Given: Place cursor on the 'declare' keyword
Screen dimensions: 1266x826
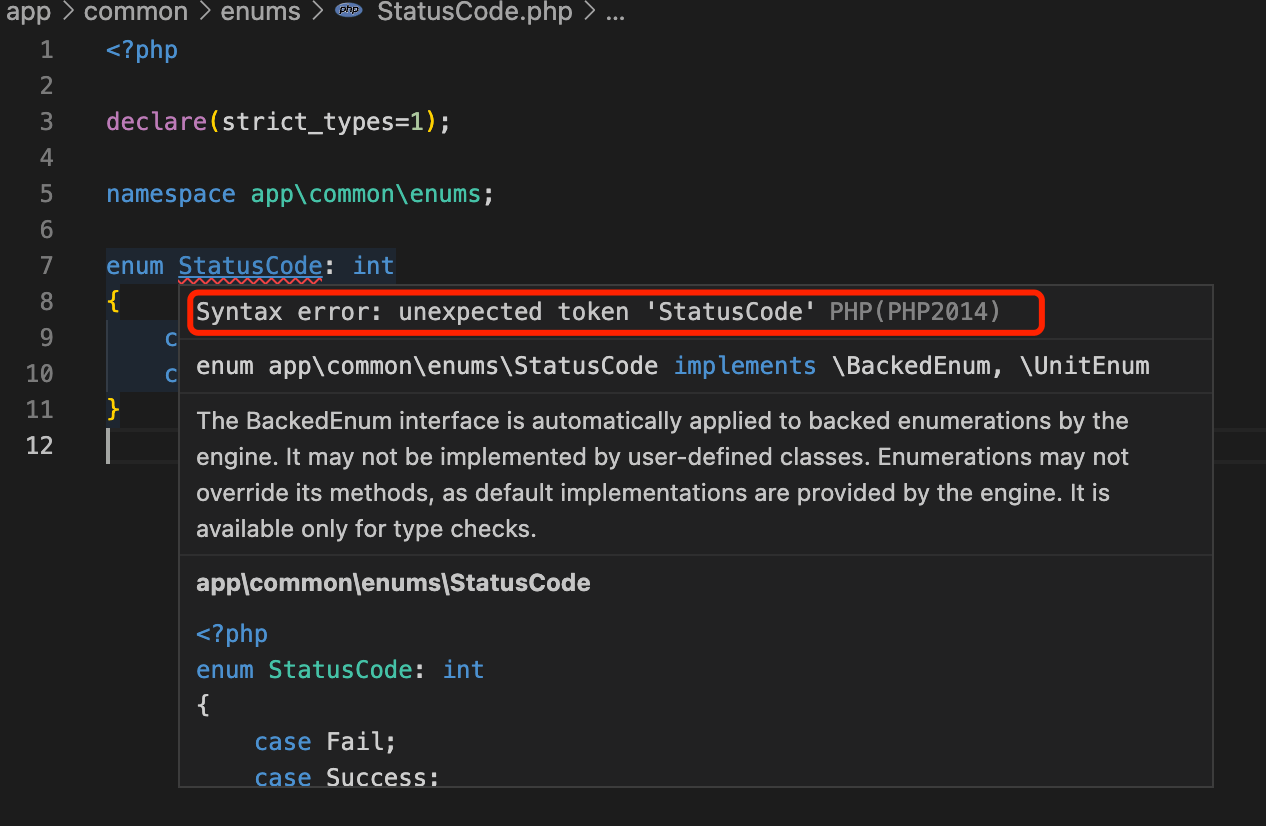Looking at the screenshot, I should [157, 122].
